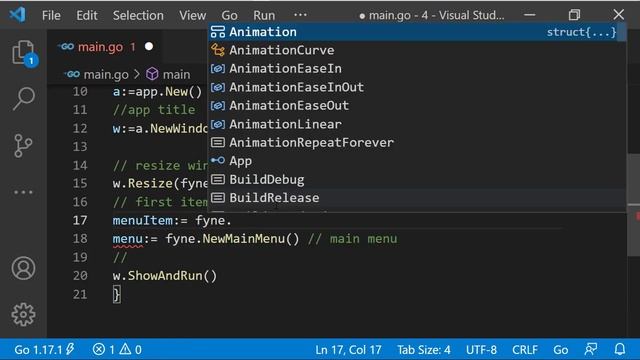Open the View menu
The height and width of the screenshot is (360, 640).
point(192,16)
